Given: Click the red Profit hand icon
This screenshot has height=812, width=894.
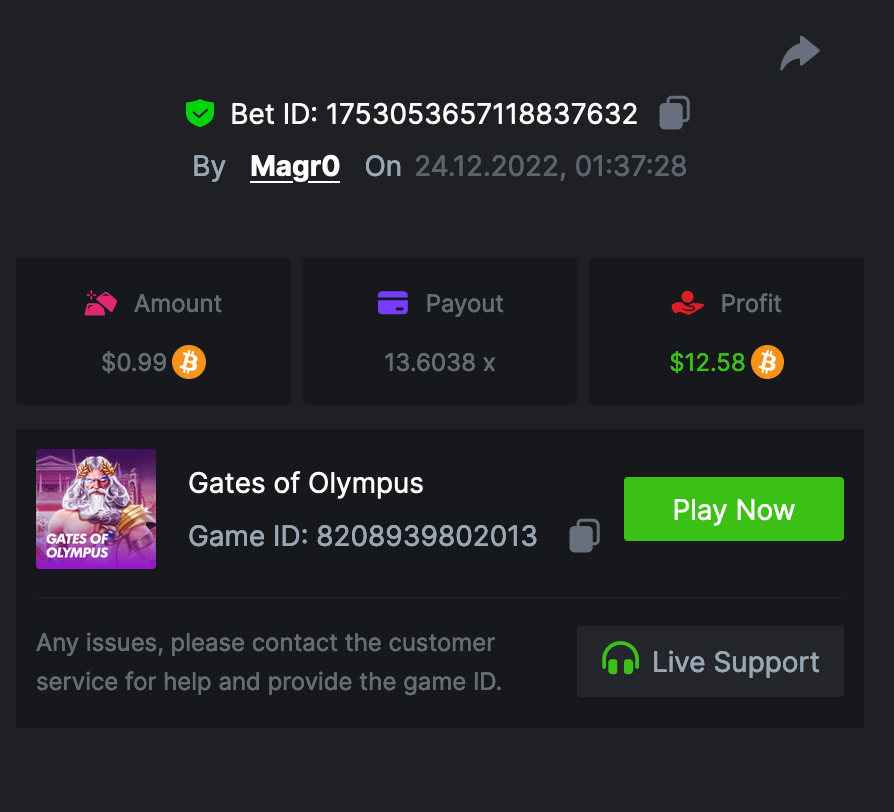Looking at the screenshot, I should 688,303.
